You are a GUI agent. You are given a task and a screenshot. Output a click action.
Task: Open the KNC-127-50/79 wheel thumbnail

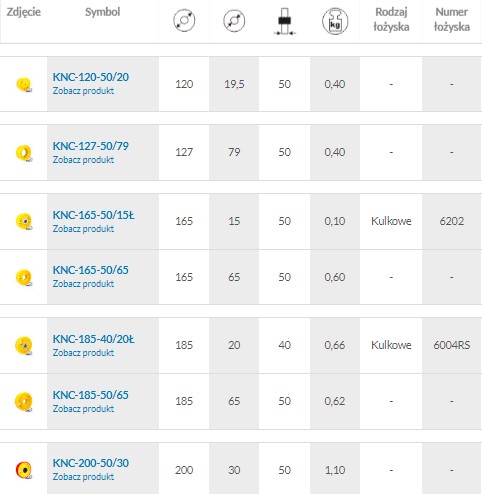point(24,153)
